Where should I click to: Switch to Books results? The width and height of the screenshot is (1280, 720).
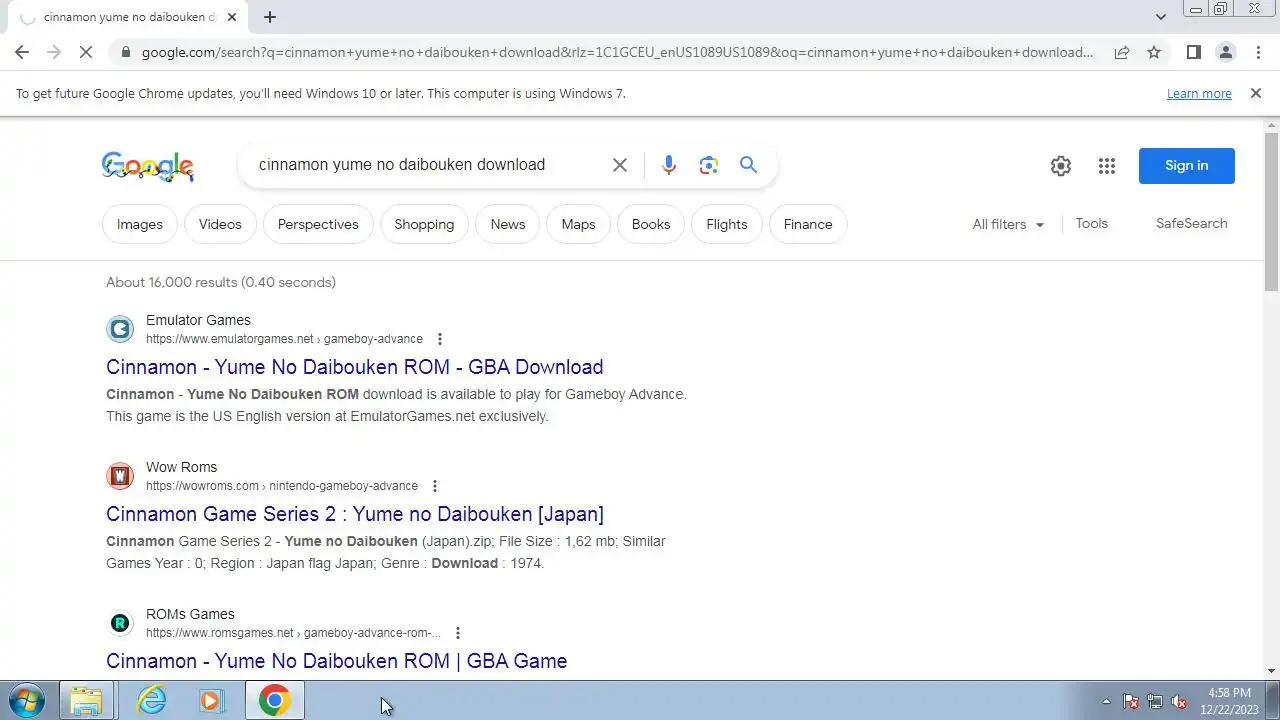coord(651,224)
